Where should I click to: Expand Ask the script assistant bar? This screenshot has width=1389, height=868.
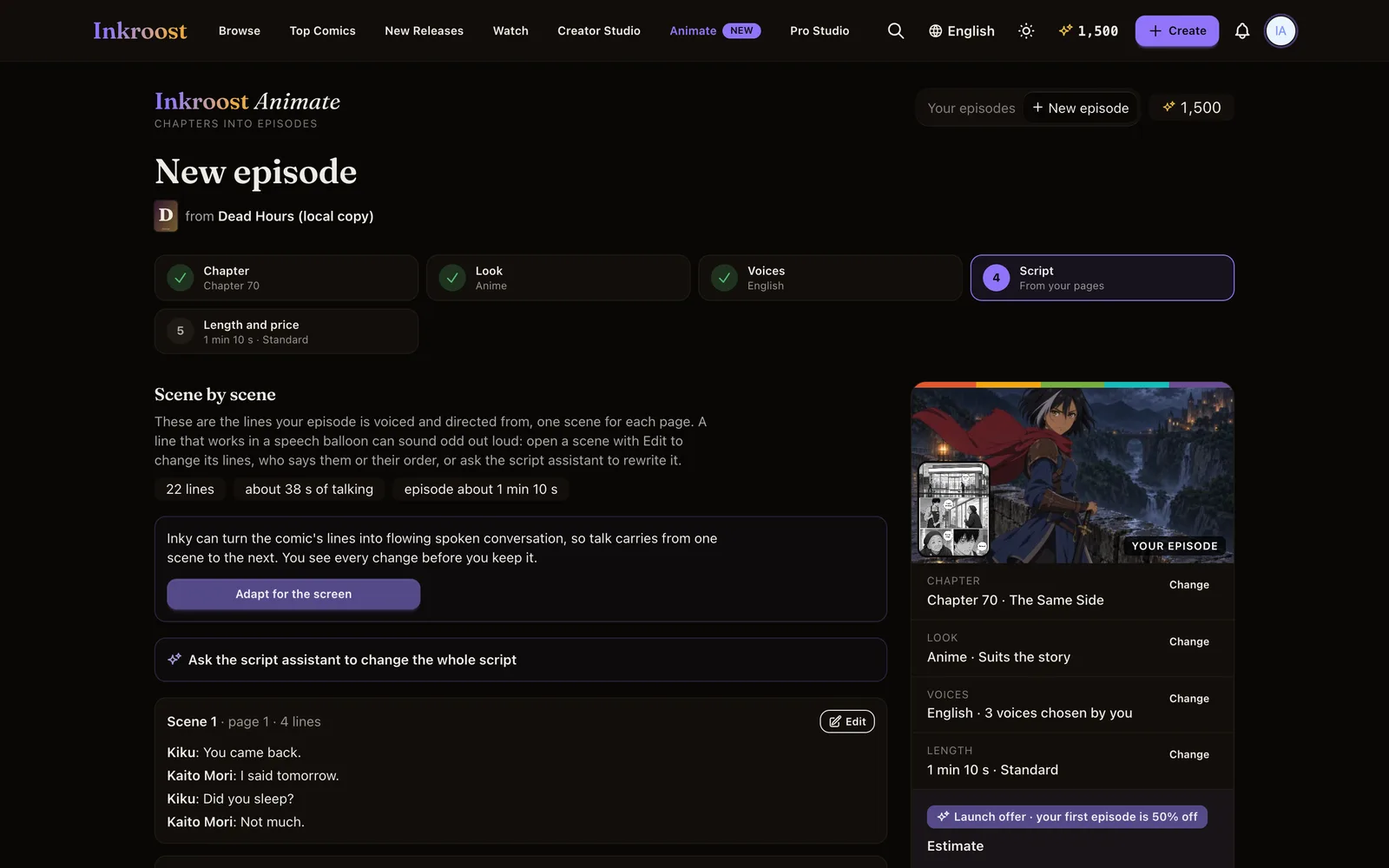click(520, 660)
